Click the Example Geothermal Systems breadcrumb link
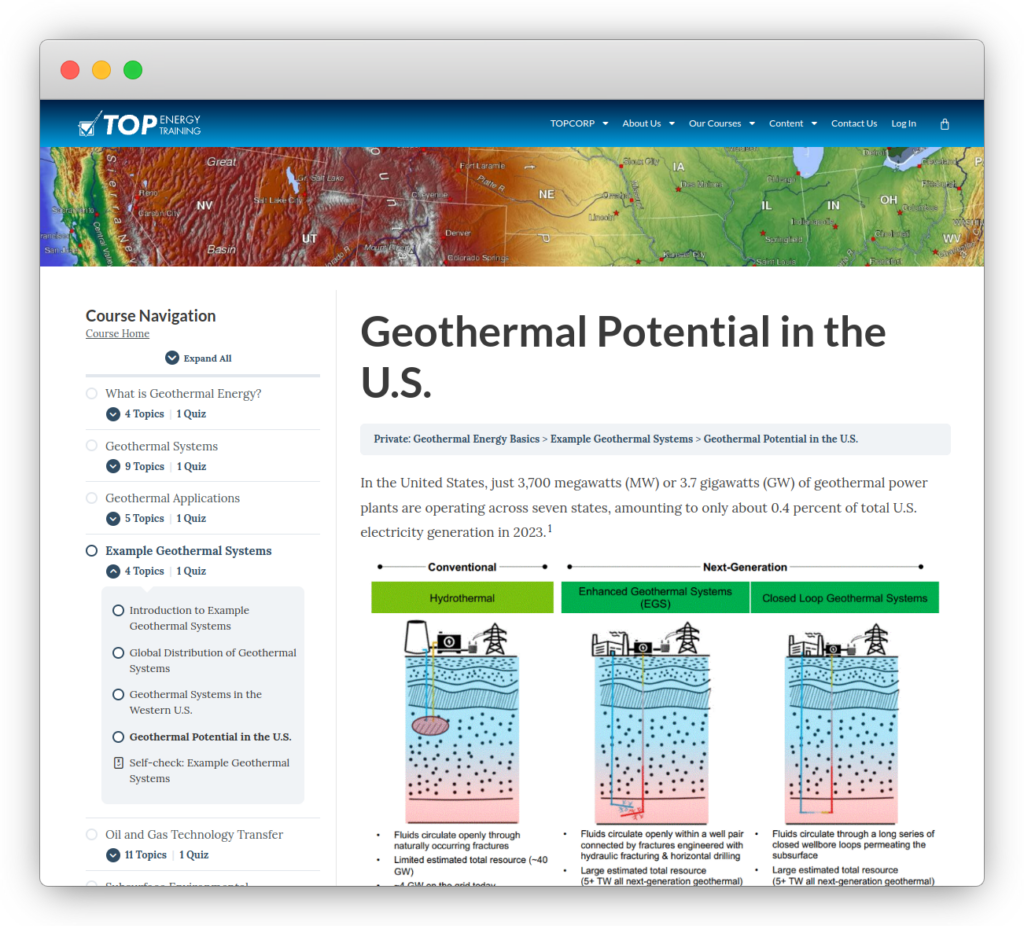 point(621,439)
